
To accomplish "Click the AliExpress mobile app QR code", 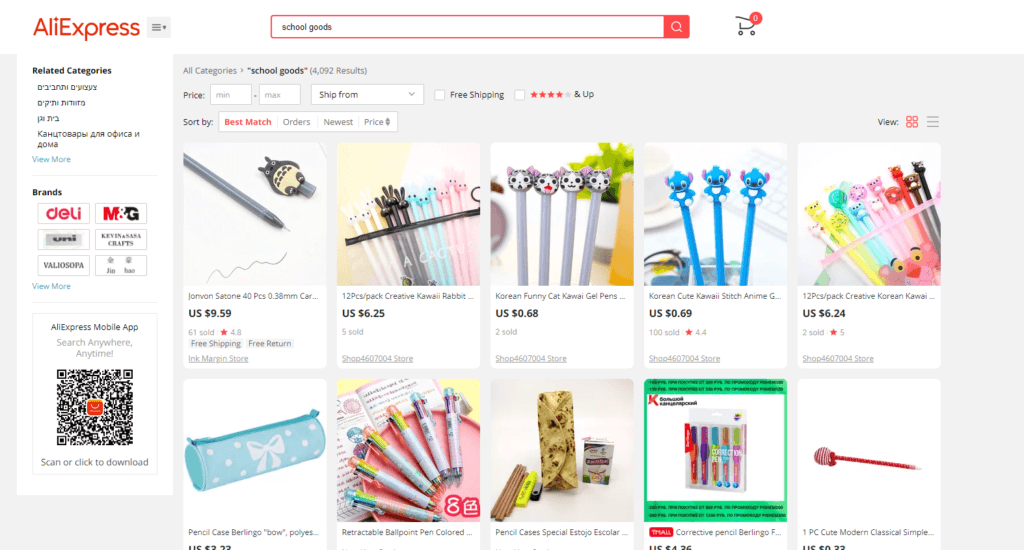I will point(95,407).
